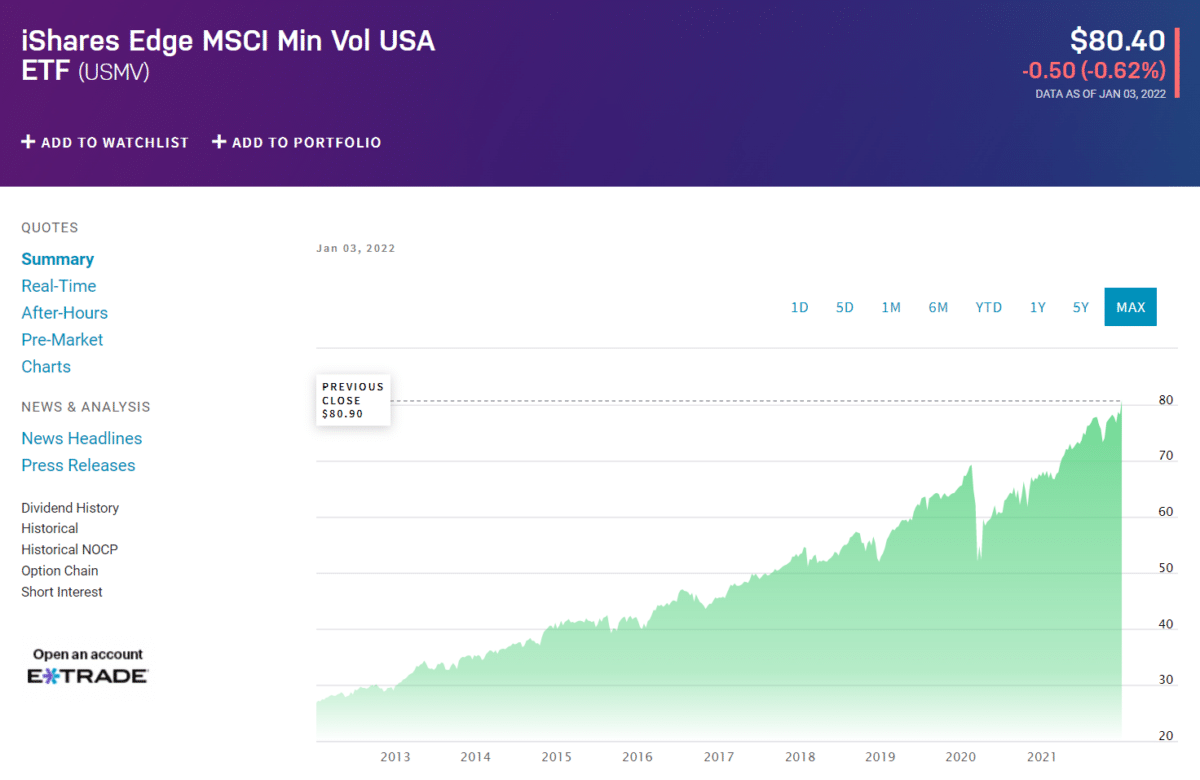
Task: Switch chart to 1M range
Action: pyautogui.click(x=891, y=307)
